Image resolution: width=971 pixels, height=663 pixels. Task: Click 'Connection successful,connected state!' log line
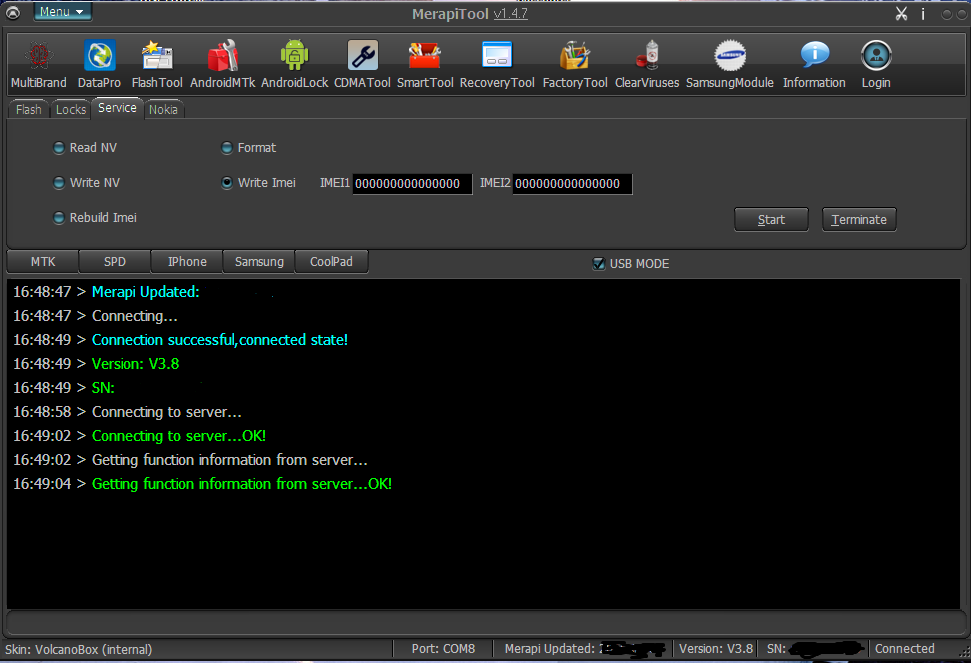coord(220,340)
